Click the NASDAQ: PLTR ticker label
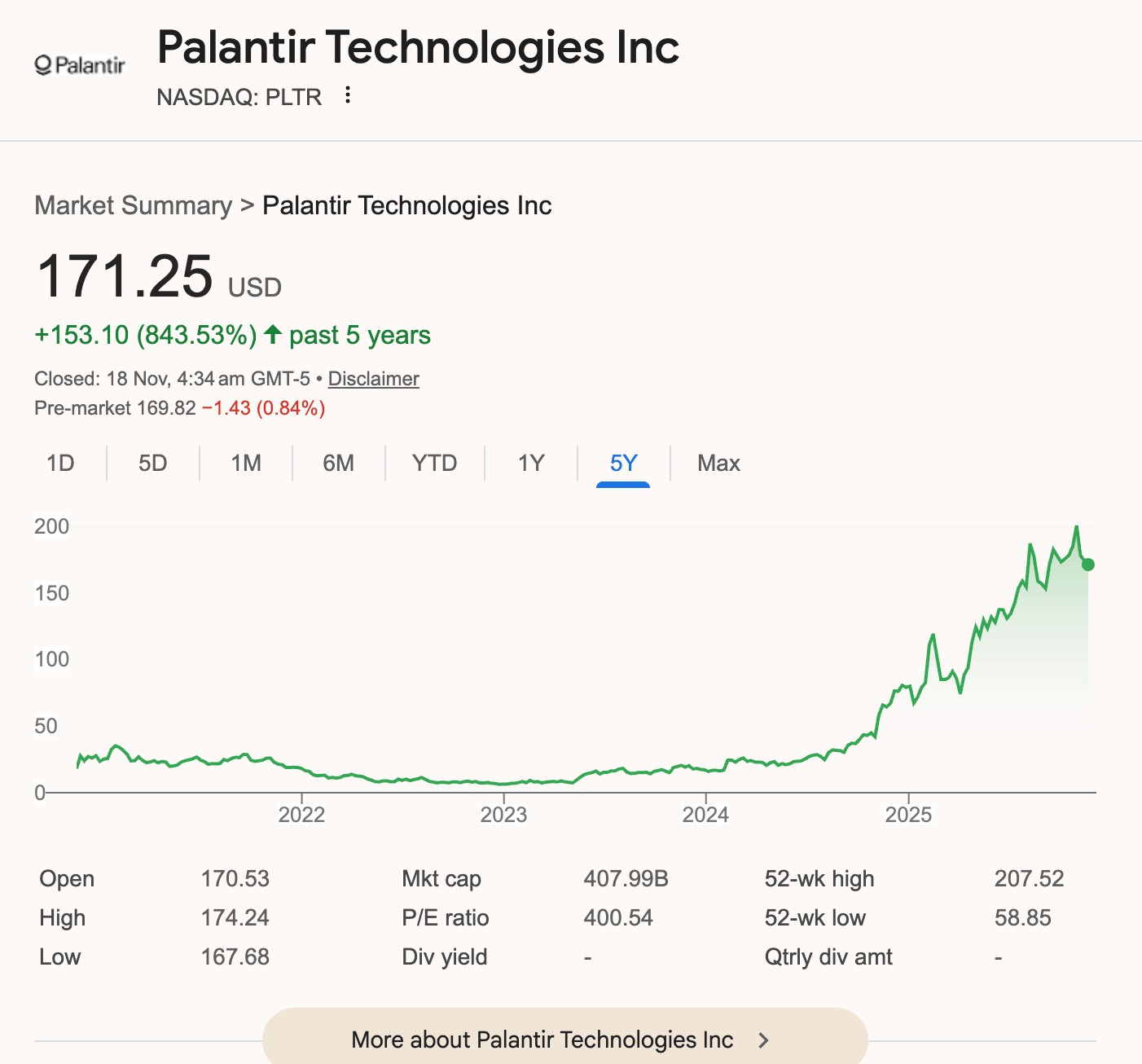 click(239, 97)
